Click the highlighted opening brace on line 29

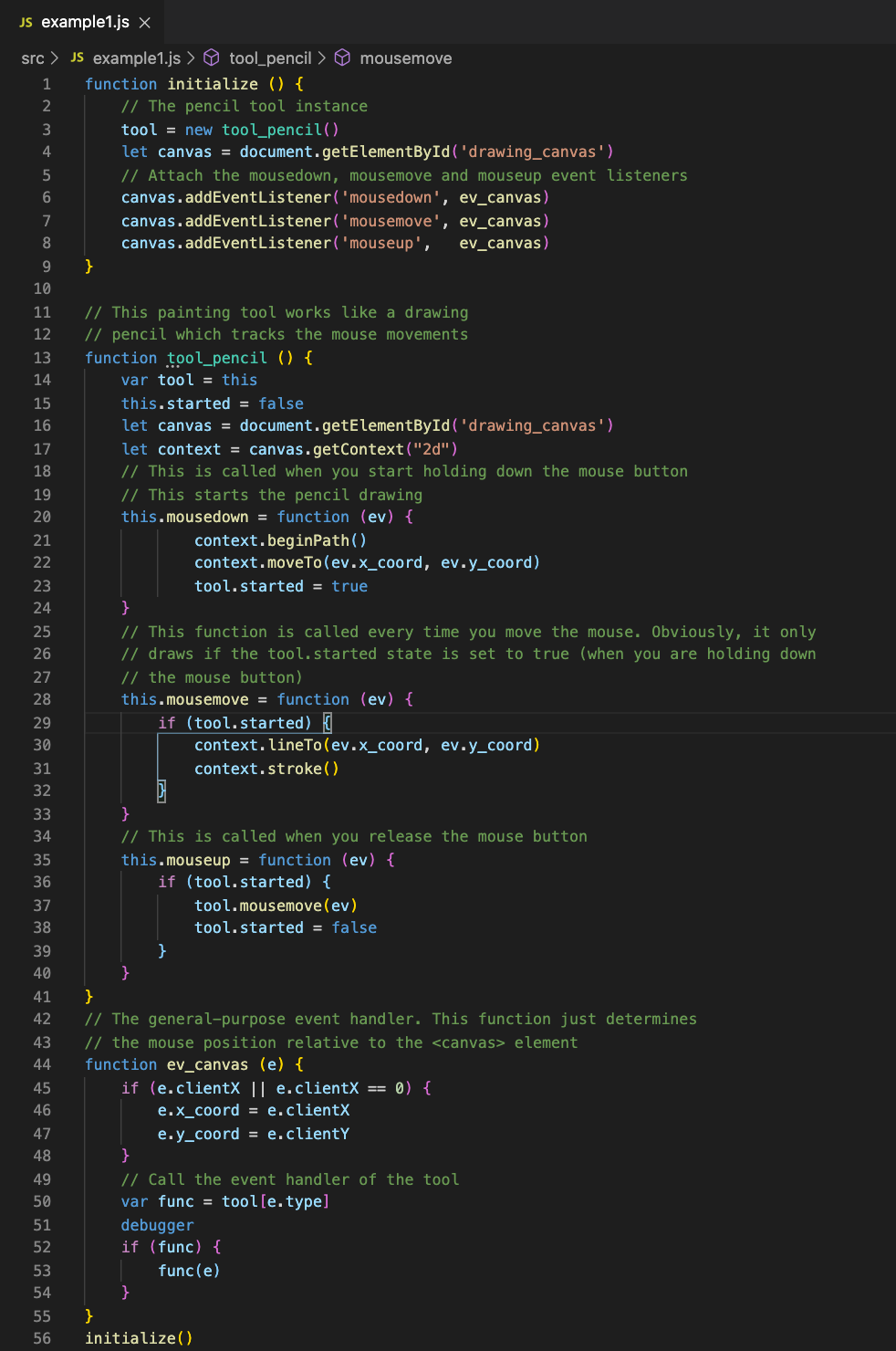click(x=328, y=723)
